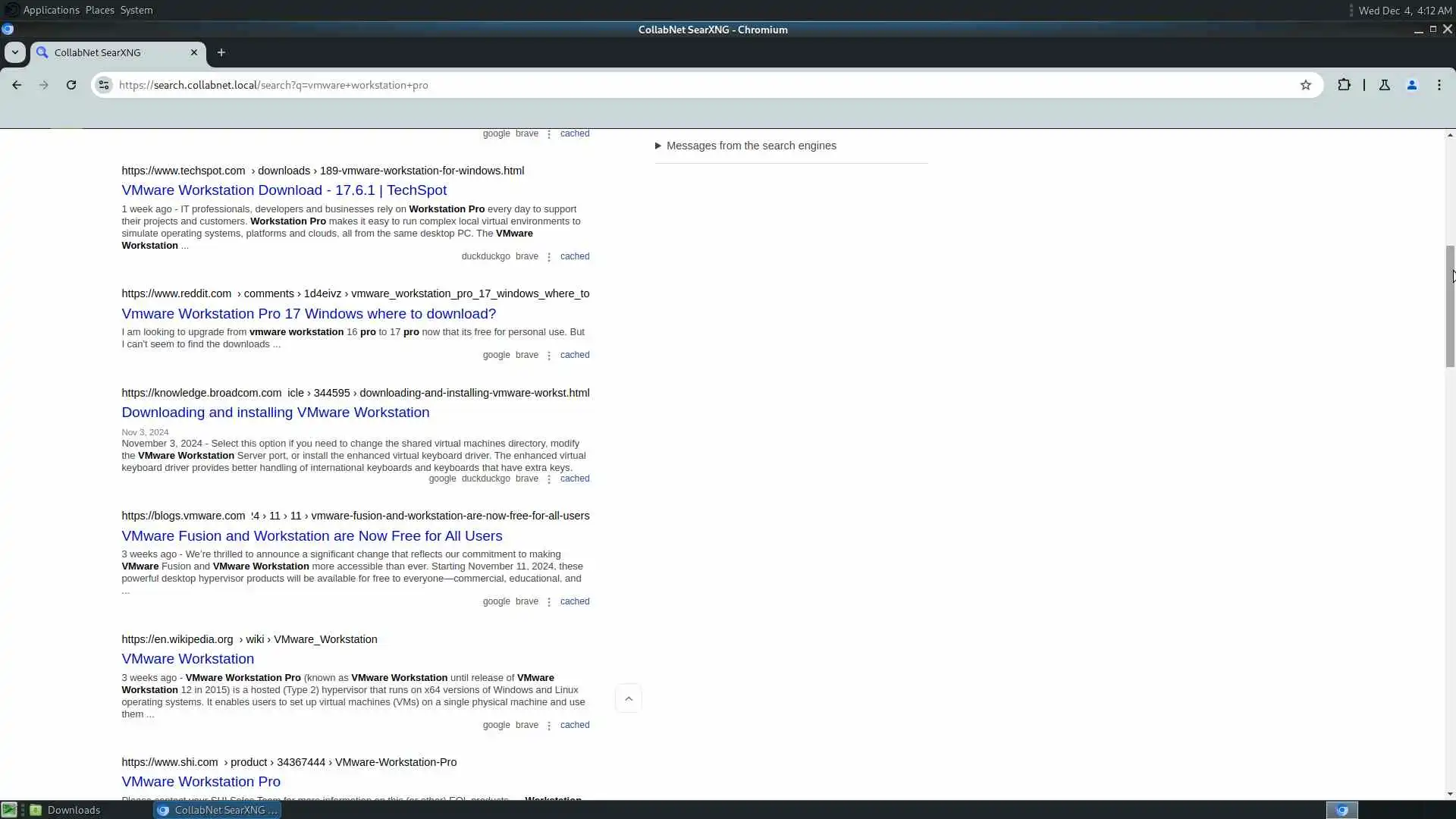Image resolution: width=1456 pixels, height=819 pixels.
Task: View site information icon in address bar
Action: (104, 85)
